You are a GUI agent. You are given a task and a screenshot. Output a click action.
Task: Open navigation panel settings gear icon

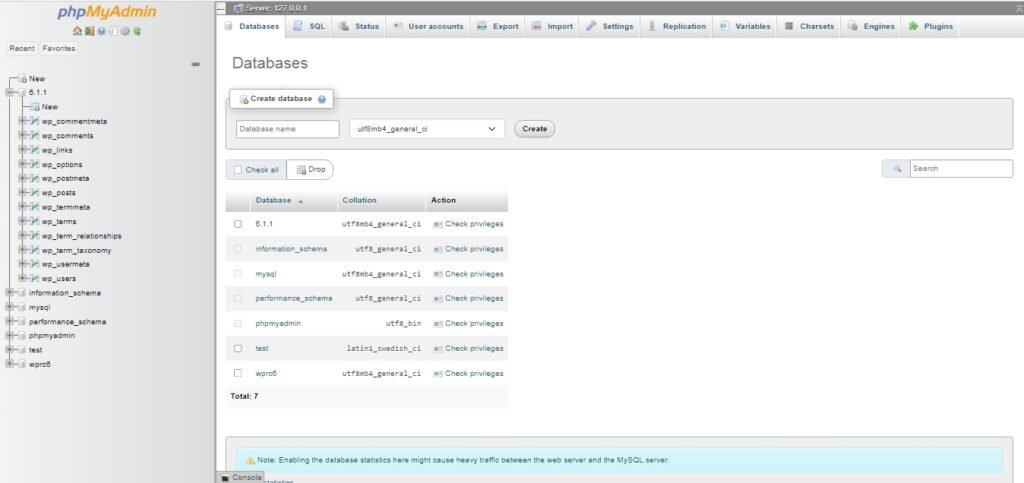[125, 31]
